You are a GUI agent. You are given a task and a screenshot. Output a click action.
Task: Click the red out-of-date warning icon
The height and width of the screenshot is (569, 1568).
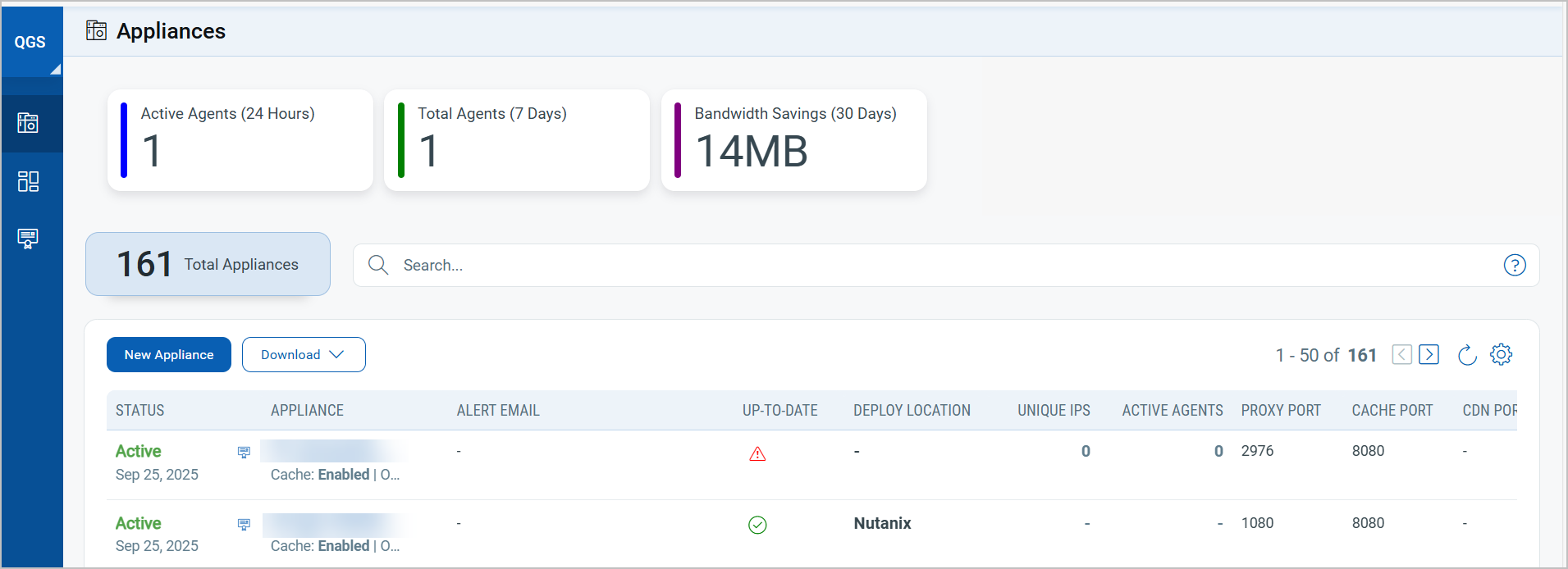coord(757,453)
